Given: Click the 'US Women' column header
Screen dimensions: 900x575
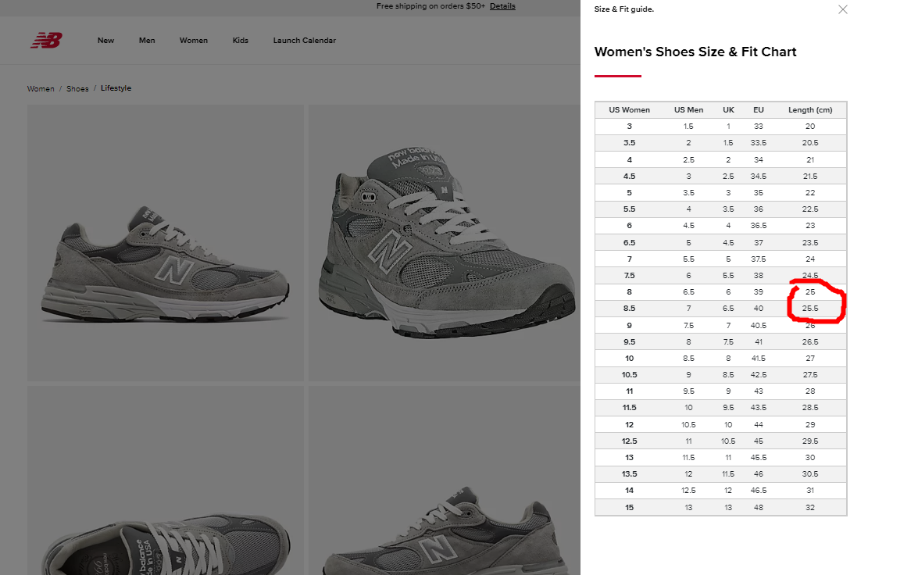Looking at the screenshot, I should click(629, 110).
